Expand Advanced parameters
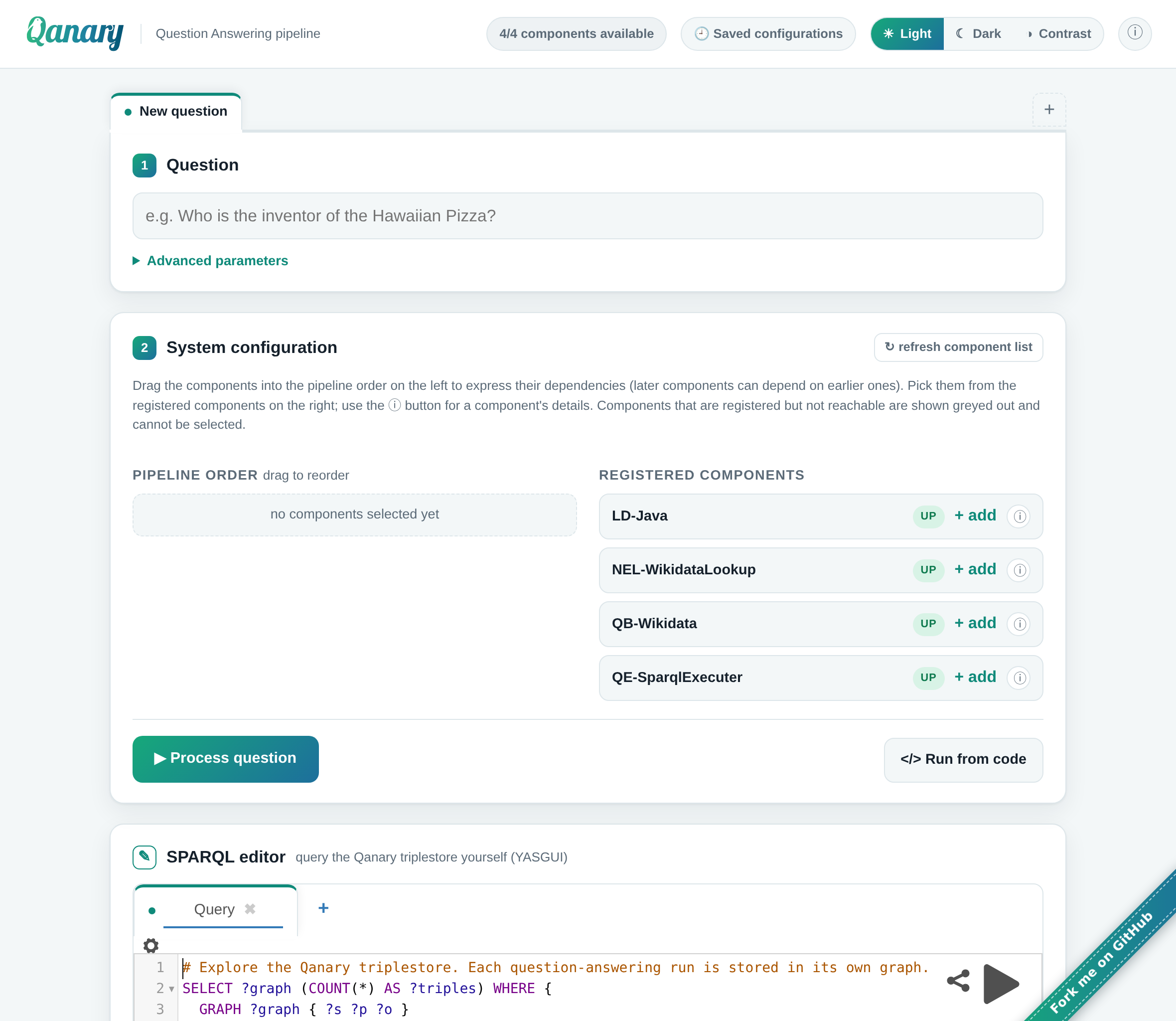Image resolution: width=1176 pixels, height=1021 pixels. click(210, 261)
